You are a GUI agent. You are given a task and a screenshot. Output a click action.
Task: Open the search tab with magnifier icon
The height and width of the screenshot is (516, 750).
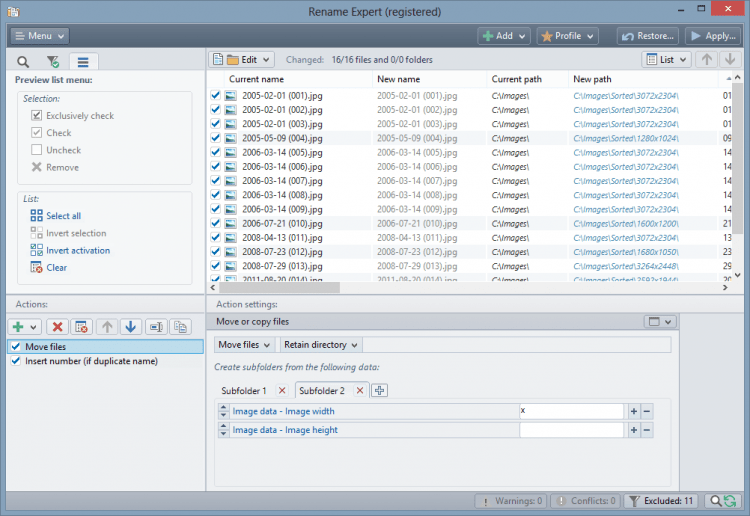(22, 62)
